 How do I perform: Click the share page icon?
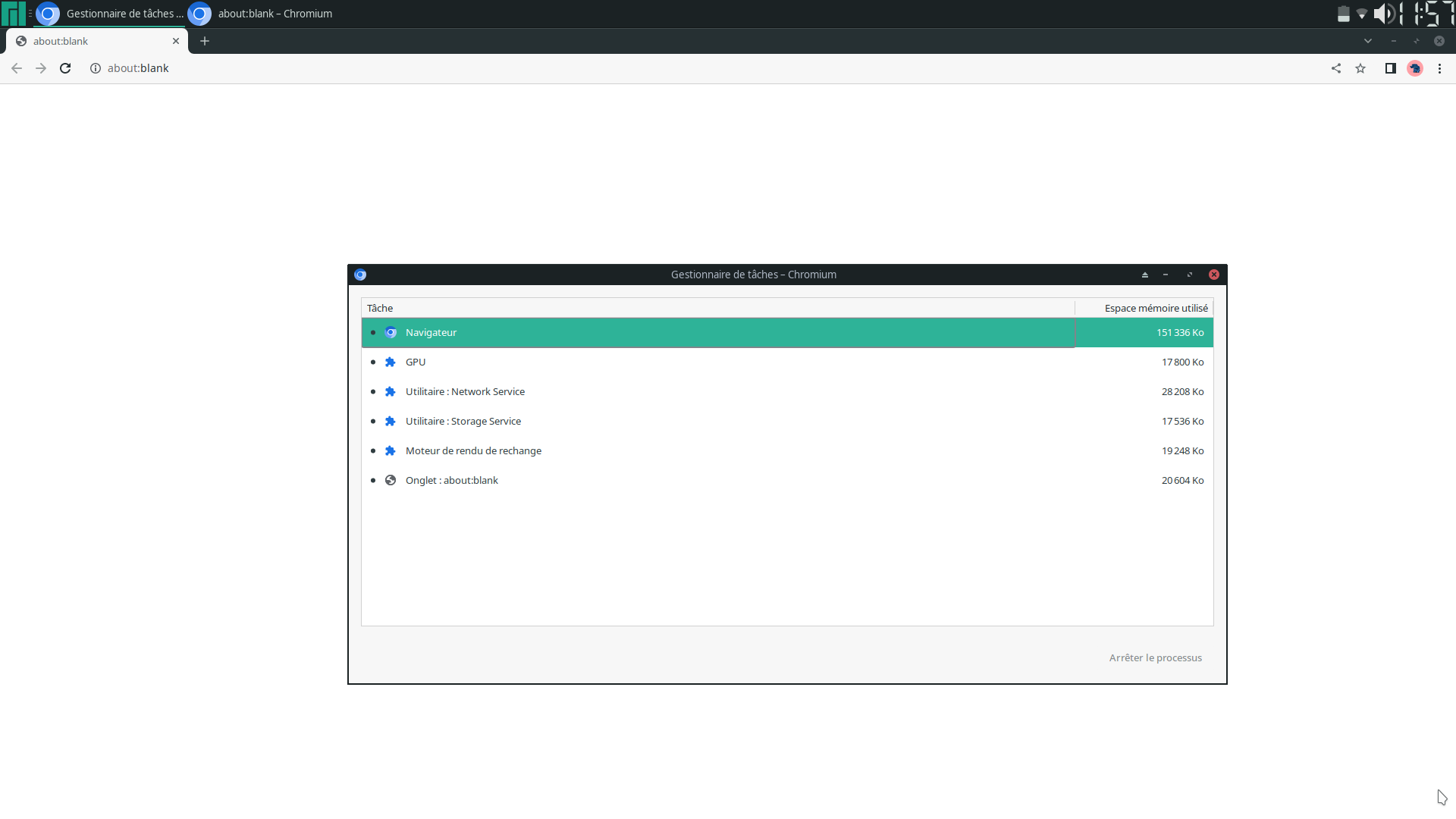click(x=1336, y=68)
